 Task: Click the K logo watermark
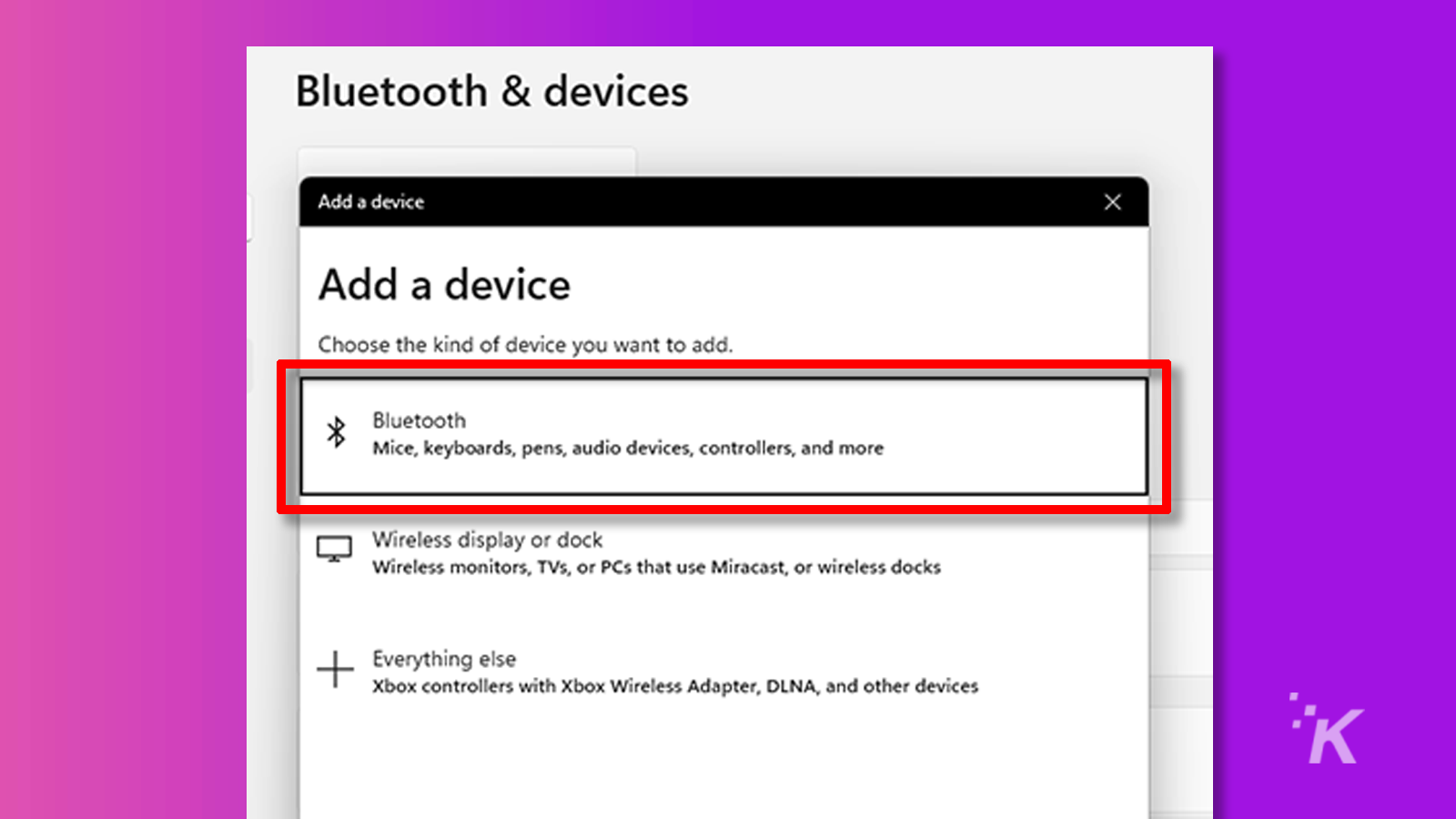pyautogui.click(x=1330, y=732)
